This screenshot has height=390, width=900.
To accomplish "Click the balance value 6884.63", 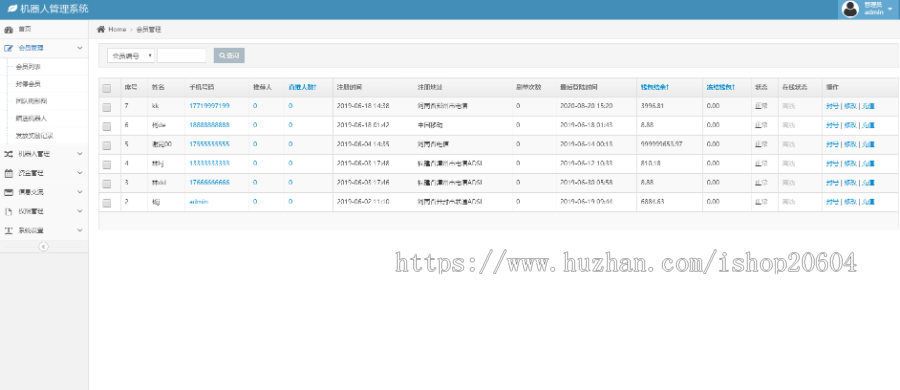I will click(x=652, y=202).
